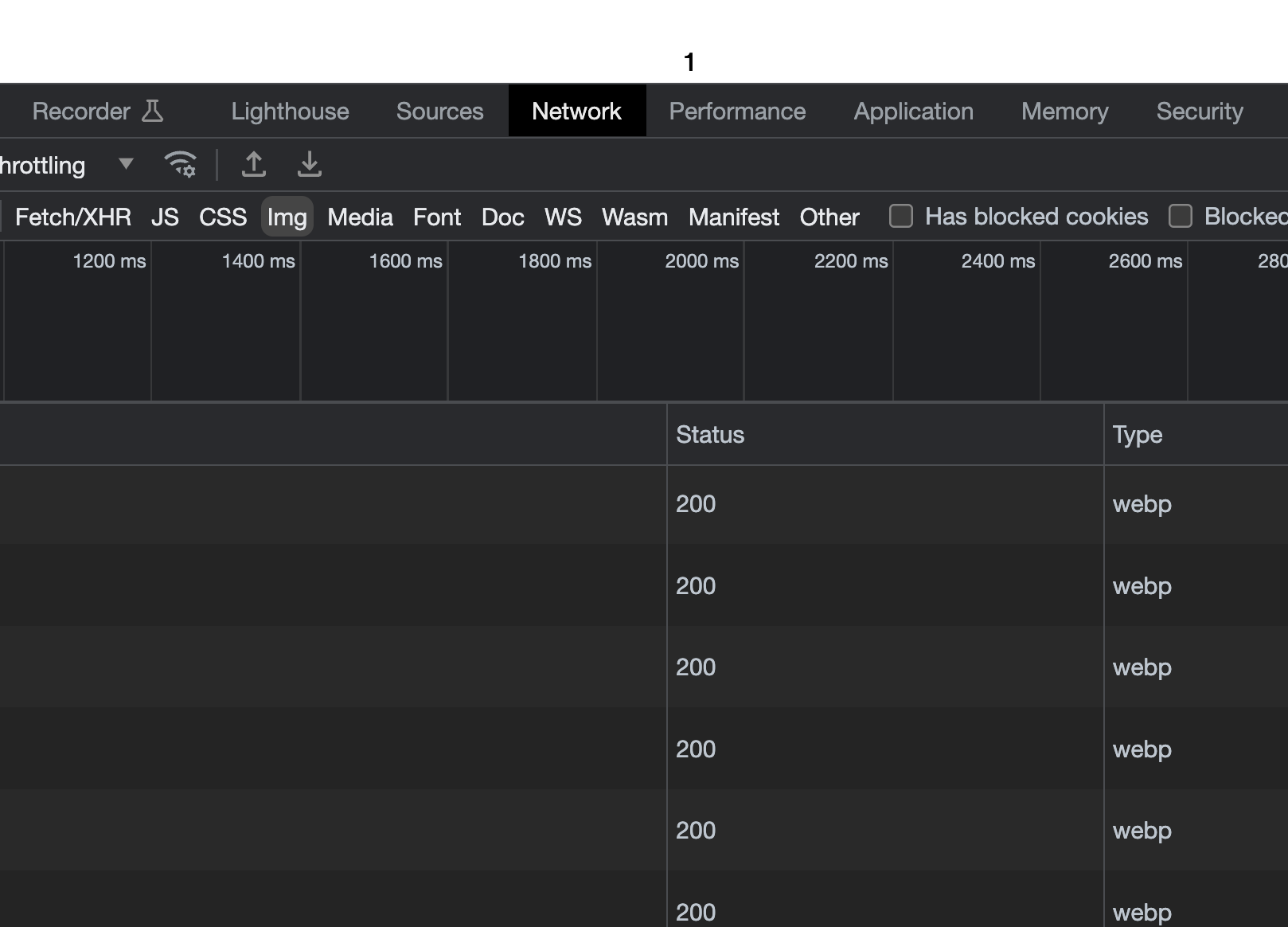Click the Manifest request filter
This screenshot has width=1288, height=927.
pyautogui.click(x=733, y=217)
